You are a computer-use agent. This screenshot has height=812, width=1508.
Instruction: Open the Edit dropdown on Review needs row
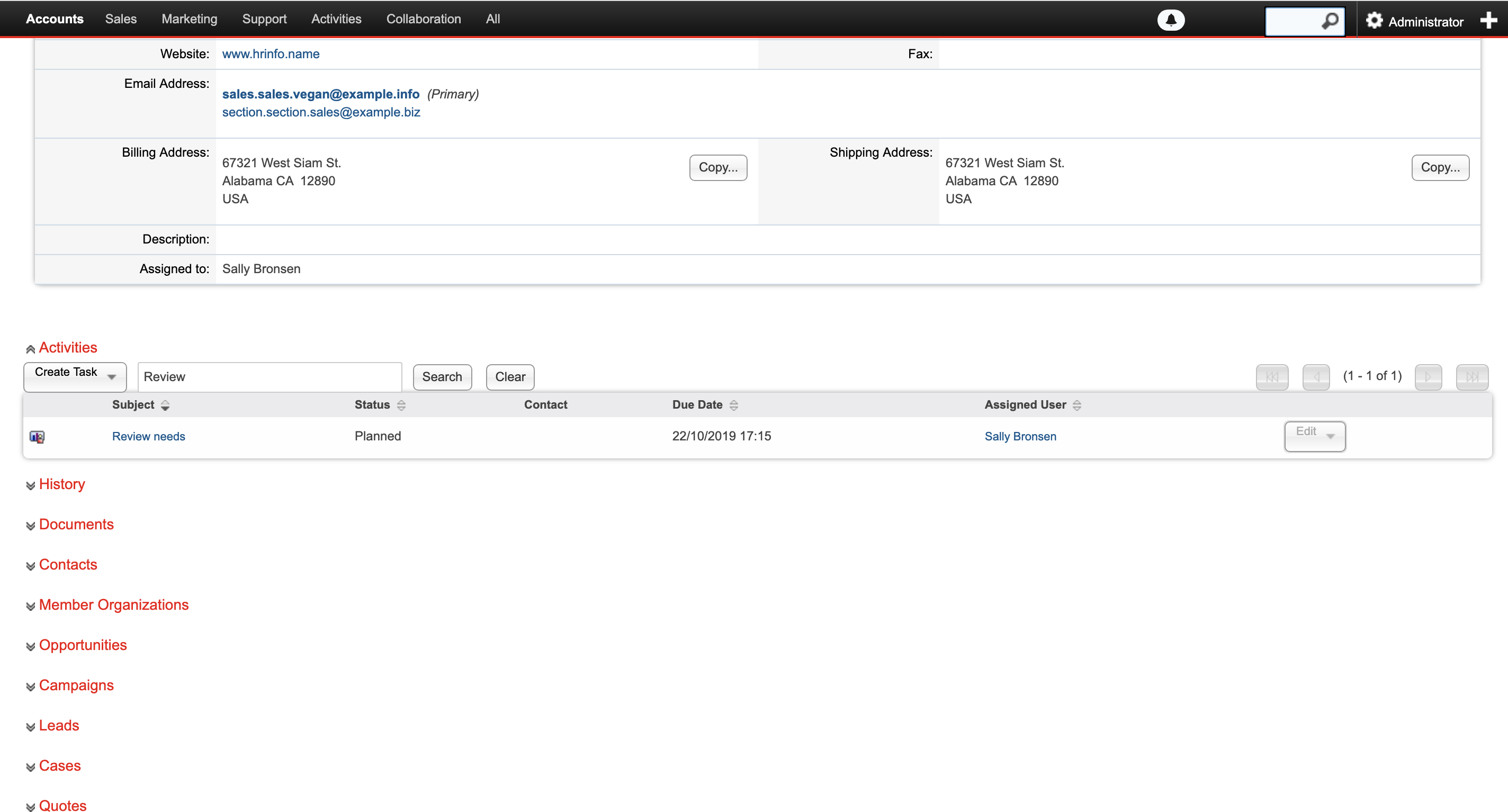(x=1331, y=436)
